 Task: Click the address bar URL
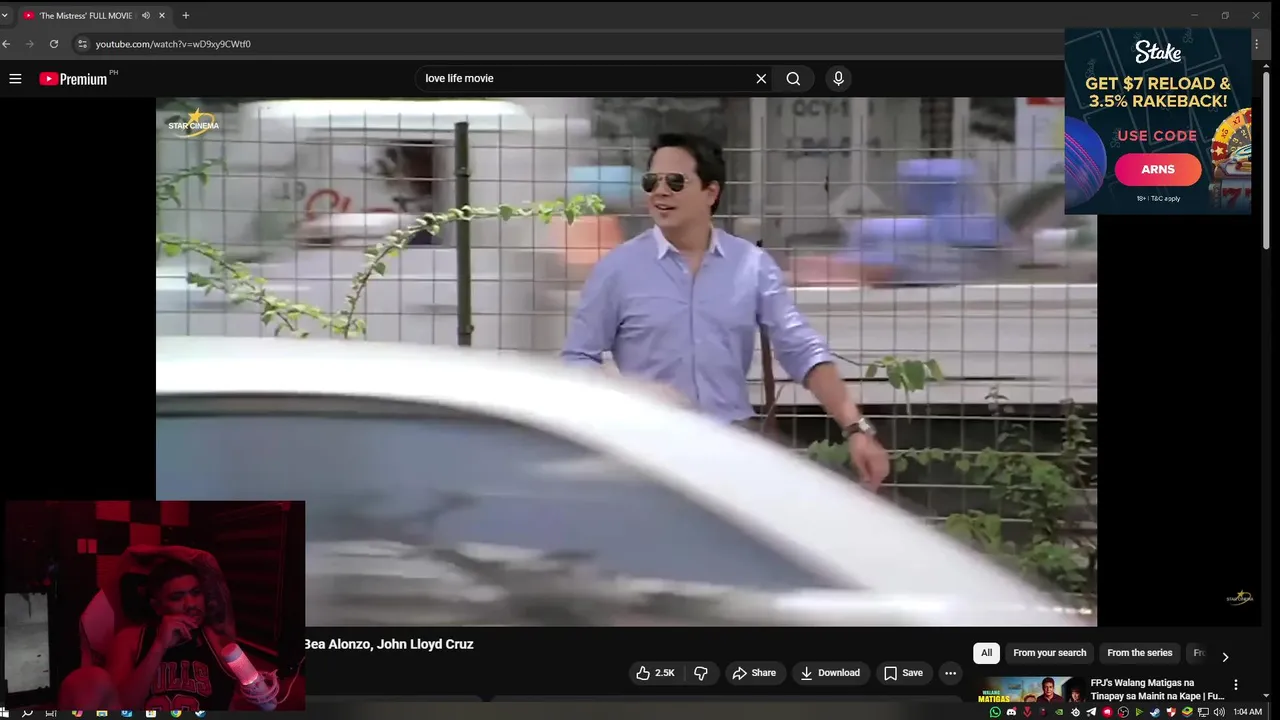173,44
